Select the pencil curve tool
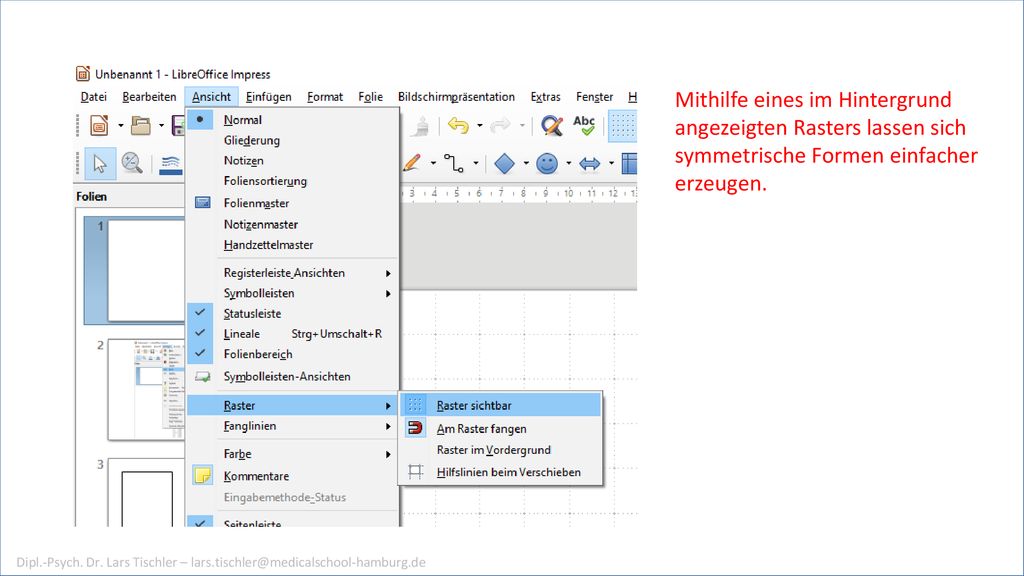The width and height of the screenshot is (1024, 576). (412, 163)
